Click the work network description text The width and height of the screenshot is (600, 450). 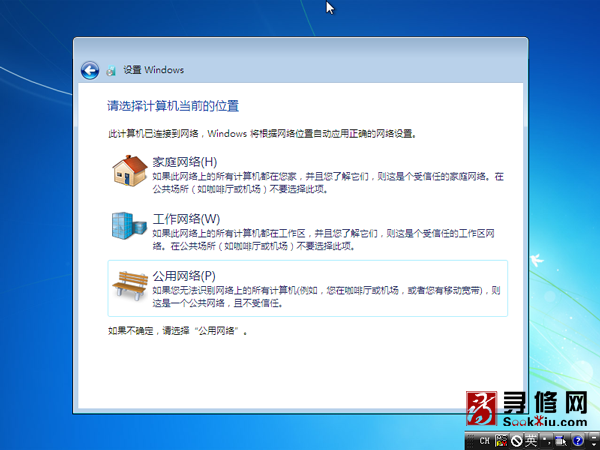pyautogui.click(x=323, y=240)
